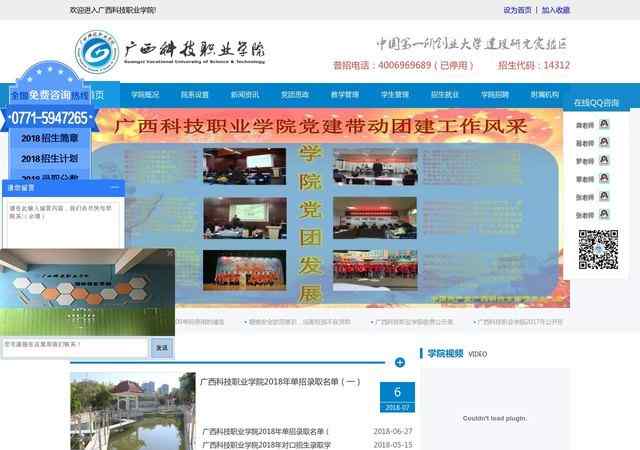
Task: Open the 学院概况 navigation menu
Action: point(145,95)
